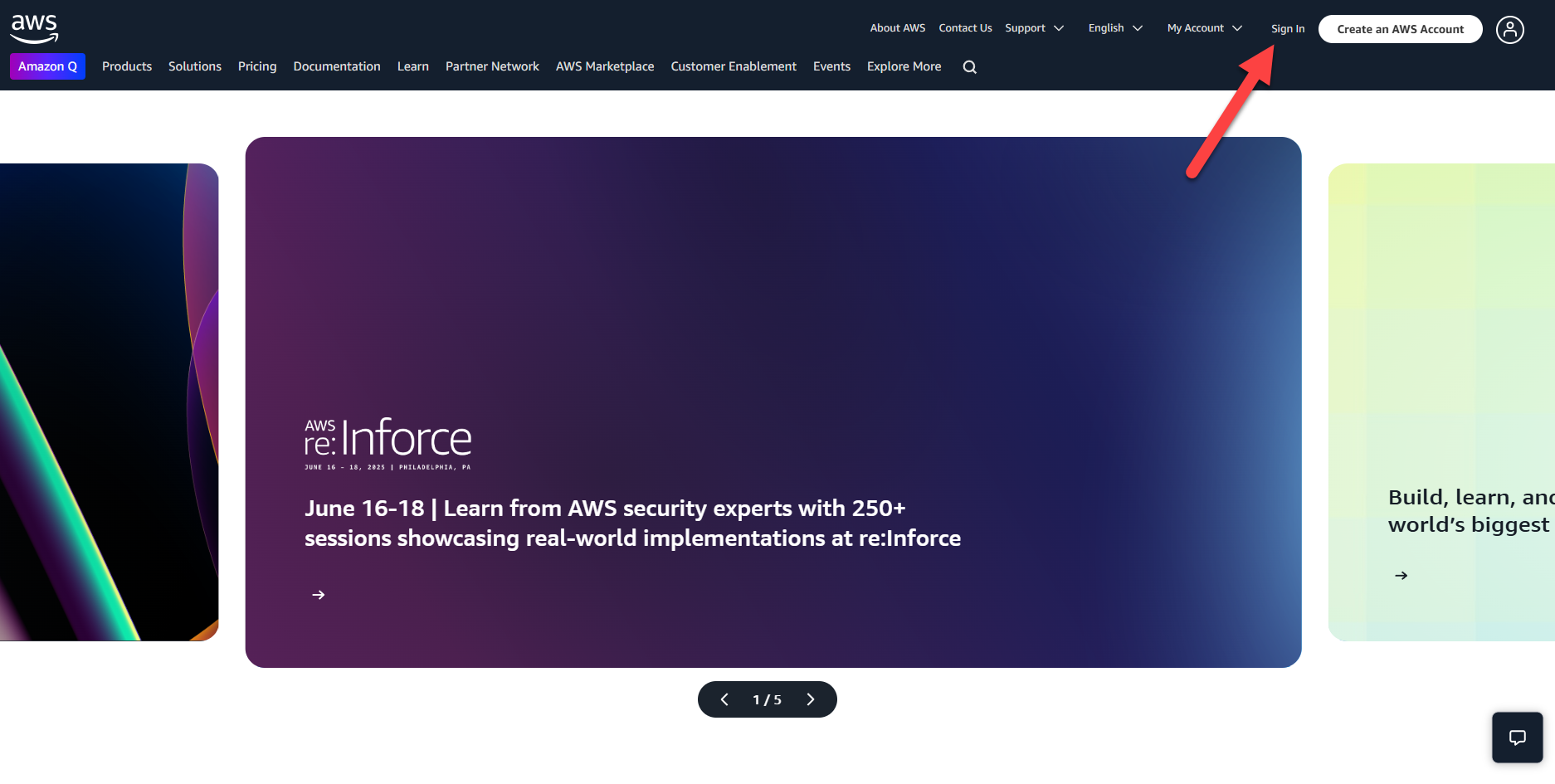Open the Learn menu
Image resolution: width=1555 pixels, height=784 pixels.
point(413,66)
